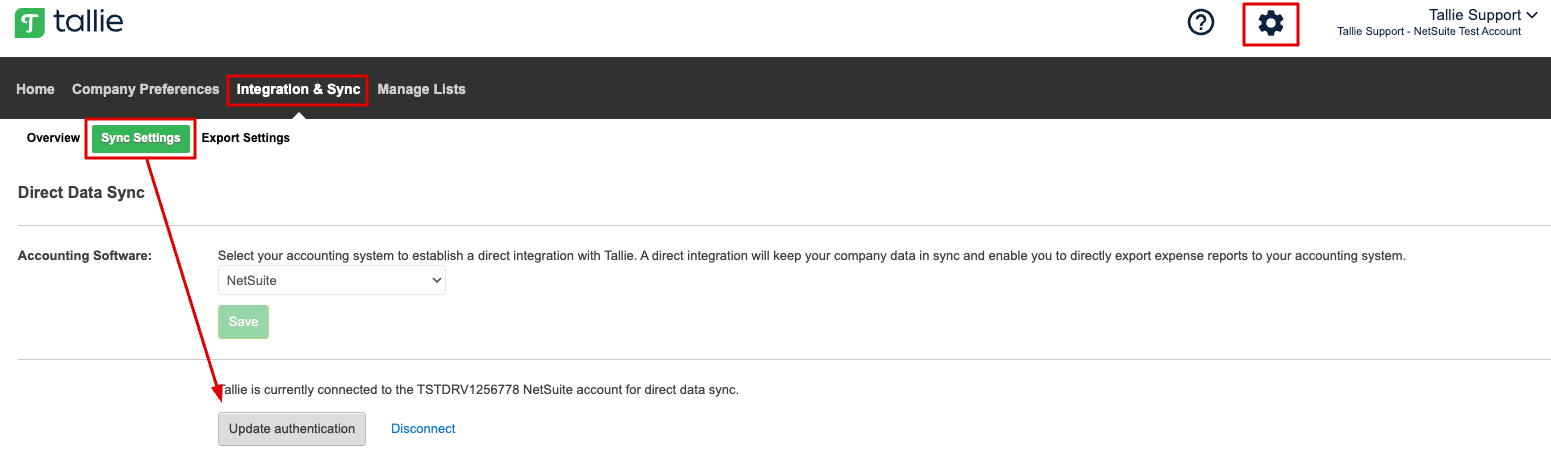The height and width of the screenshot is (457, 1551).
Task: Open the help question mark icon
Action: click(x=1200, y=22)
